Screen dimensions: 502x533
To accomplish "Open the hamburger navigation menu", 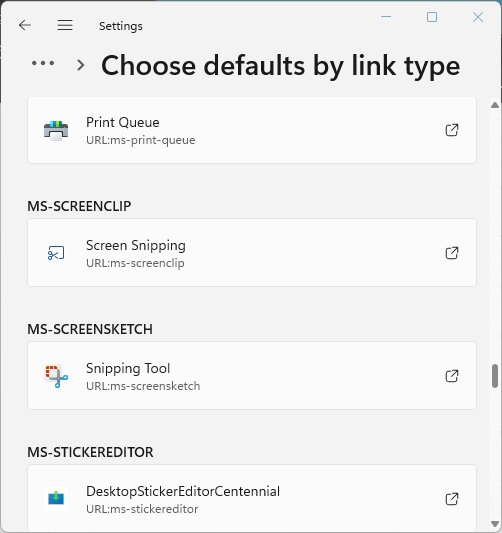I will [x=65, y=25].
